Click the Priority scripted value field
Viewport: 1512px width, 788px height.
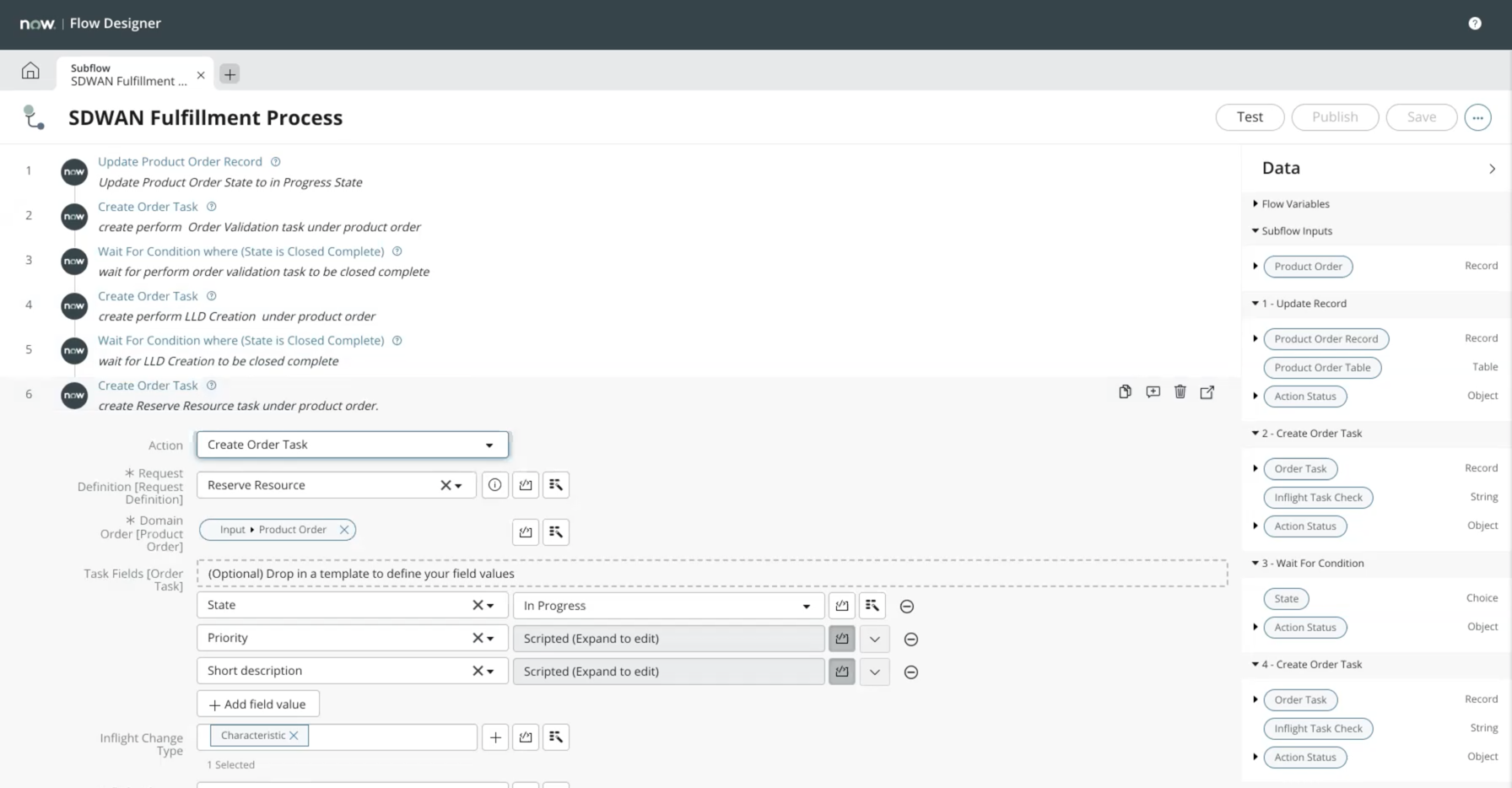click(x=668, y=639)
